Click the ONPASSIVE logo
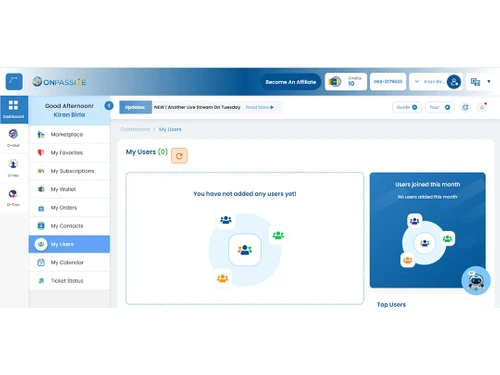The width and height of the screenshot is (500, 375). click(59, 82)
